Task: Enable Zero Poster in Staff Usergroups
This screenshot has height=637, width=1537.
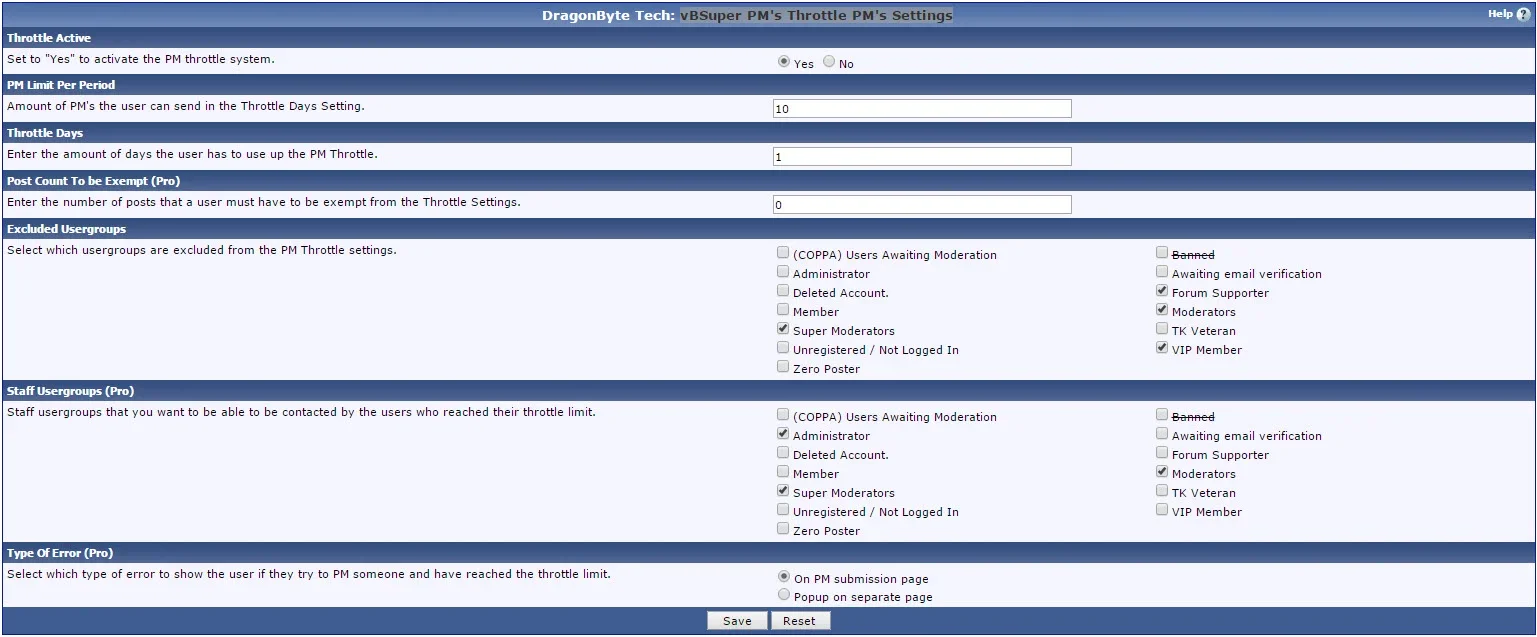Action: point(783,529)
